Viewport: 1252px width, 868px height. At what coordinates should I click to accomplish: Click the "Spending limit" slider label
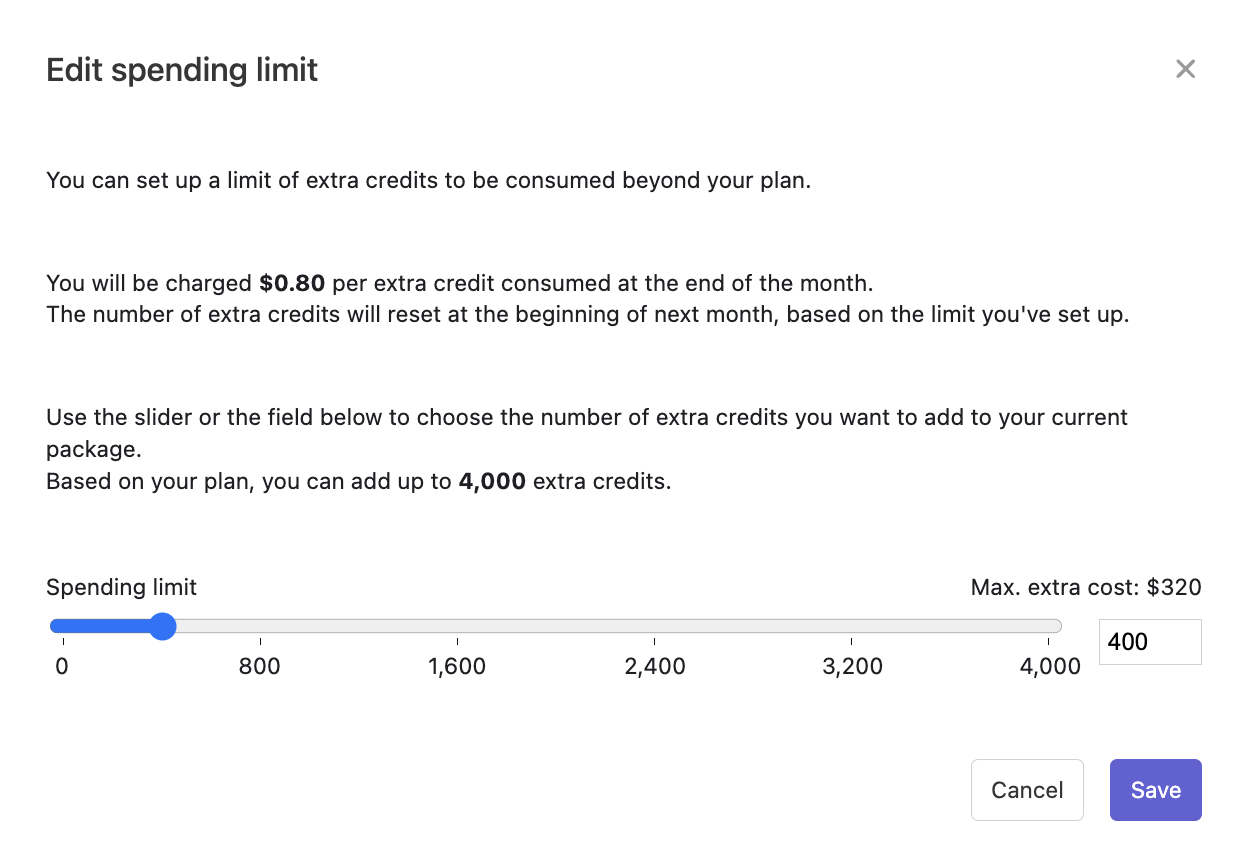click(x=121, y=587)
